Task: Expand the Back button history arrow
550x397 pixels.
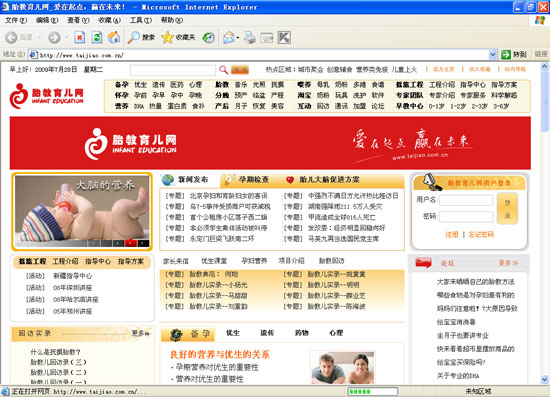Action: click(39, 37)
